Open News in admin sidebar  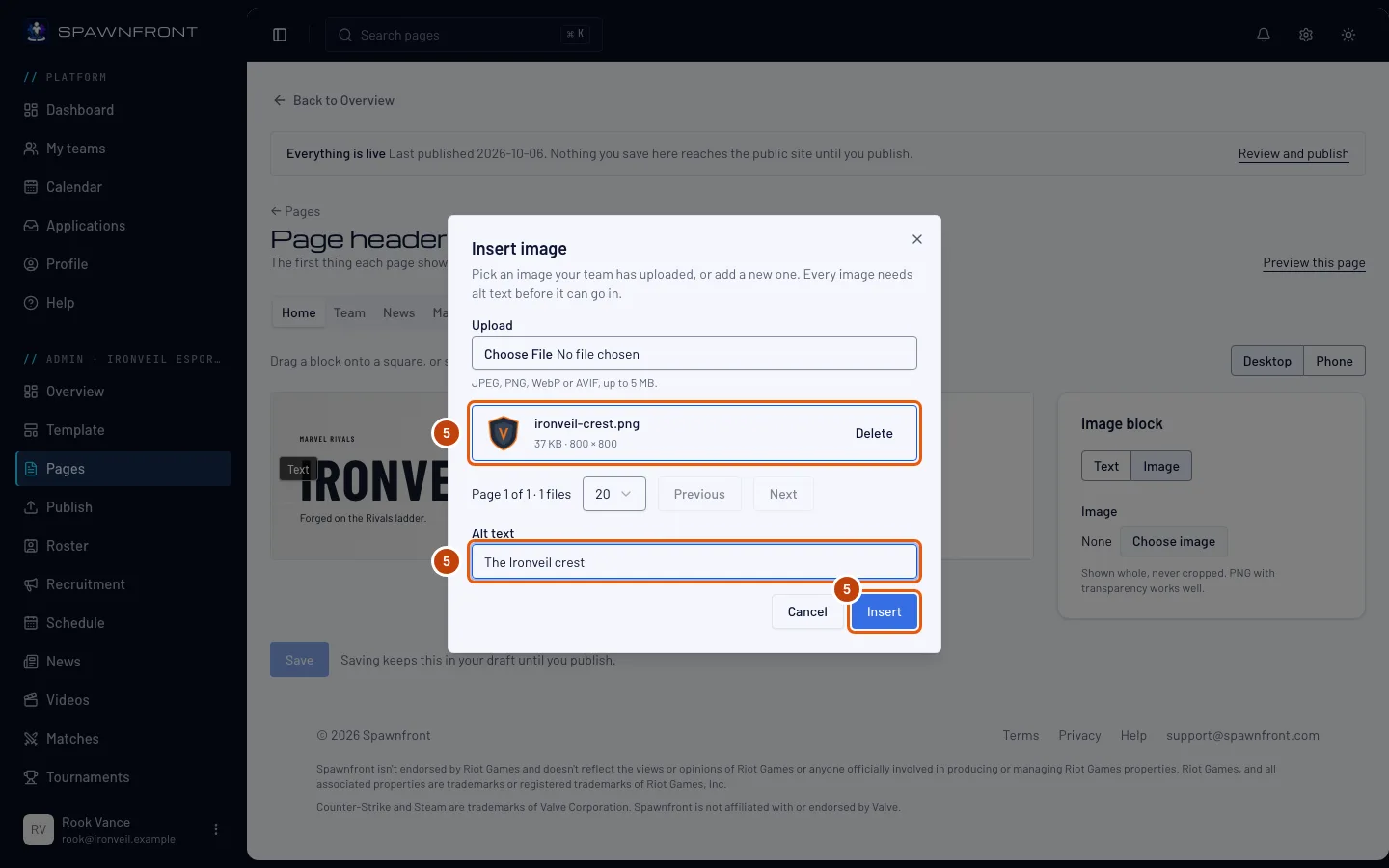click(123, 662)
